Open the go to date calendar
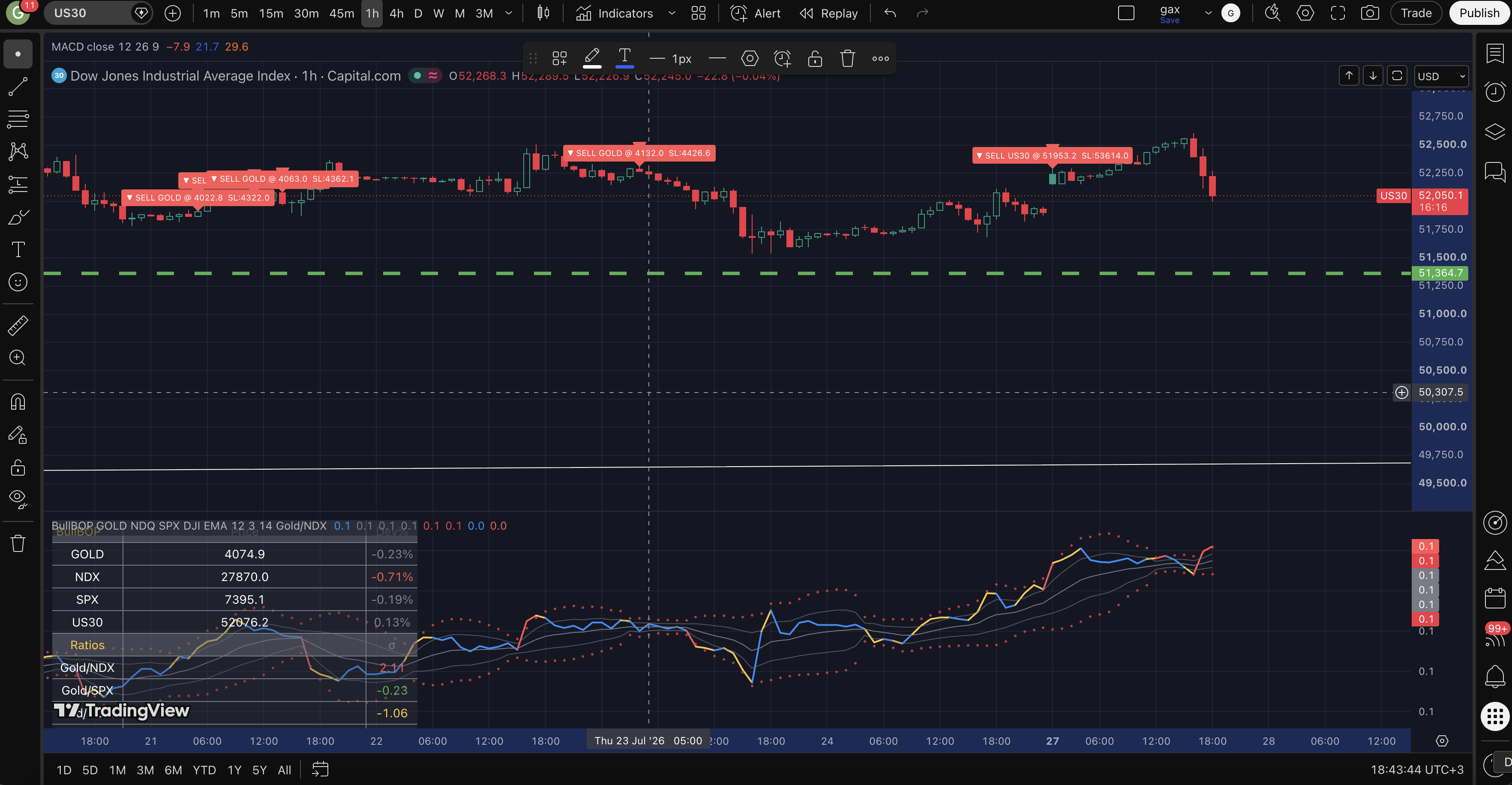The width and height of the screenshot is (1512, 785). (x=320, y=769)
